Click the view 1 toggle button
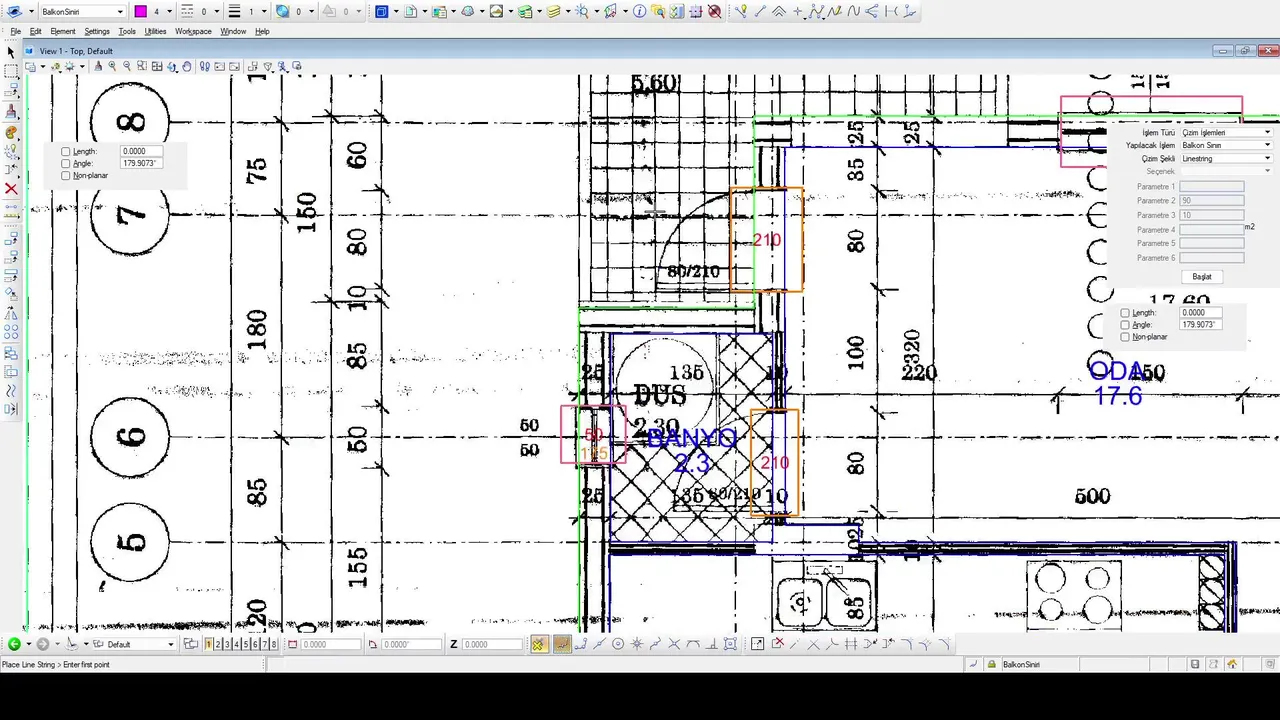This screenshot has height=720, width=1280. tap(209, 645)
